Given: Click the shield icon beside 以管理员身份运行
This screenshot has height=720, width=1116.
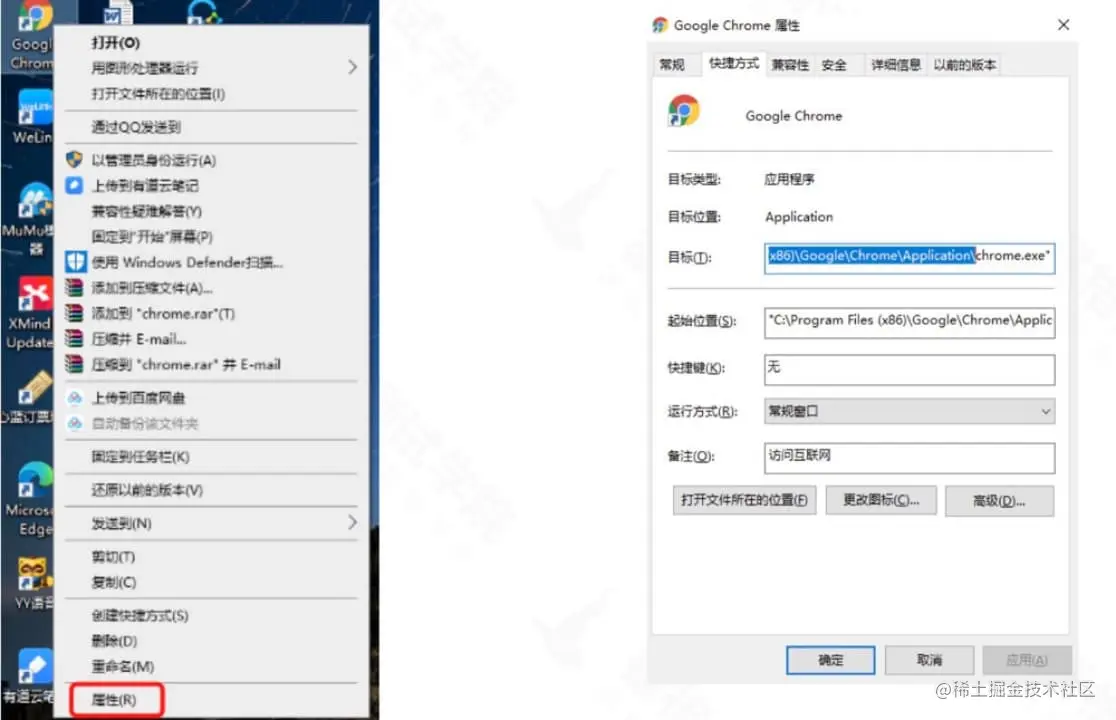Looking at the screenshot, I should 74,159.
